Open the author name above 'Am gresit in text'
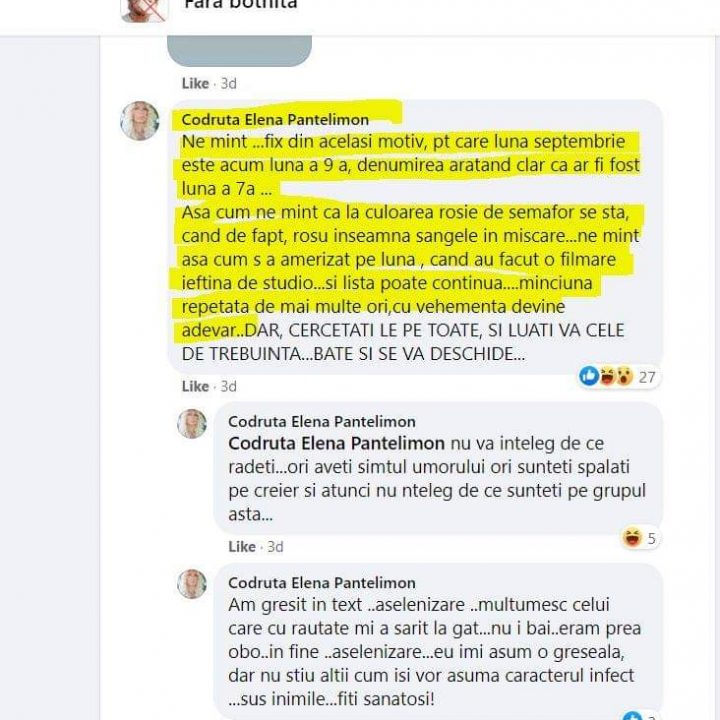The width and height of the screenshot is (720, 720). (322, 583)
